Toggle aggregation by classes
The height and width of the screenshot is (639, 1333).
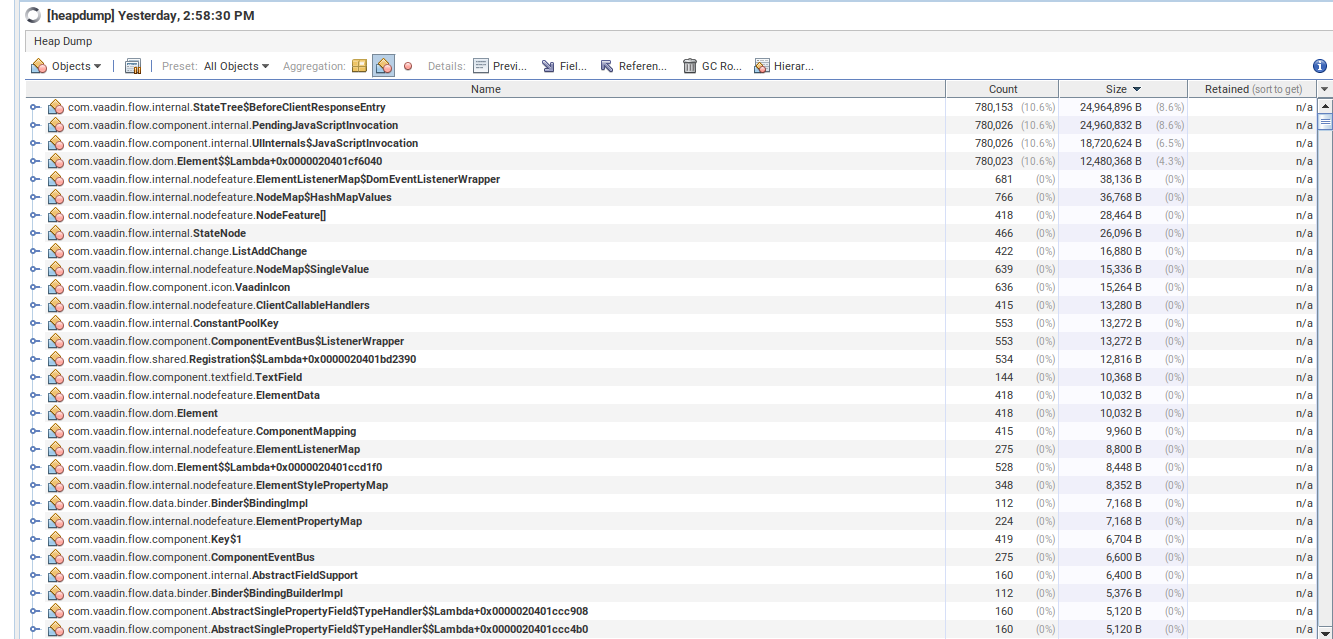[384, 66]
